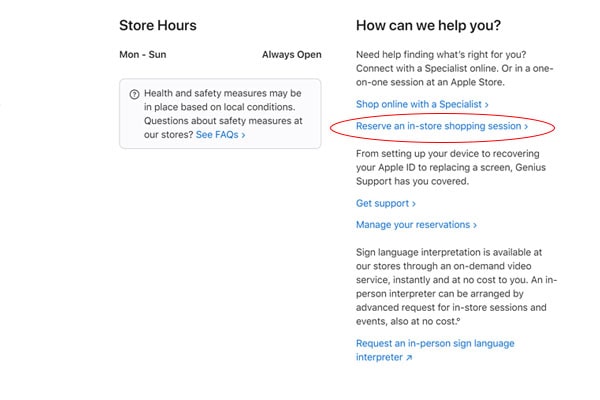Screen dimensions: 600x400
Task: Select the 'How can we help you?' heading
Action: pyautogui.click(x=428, y=25)
